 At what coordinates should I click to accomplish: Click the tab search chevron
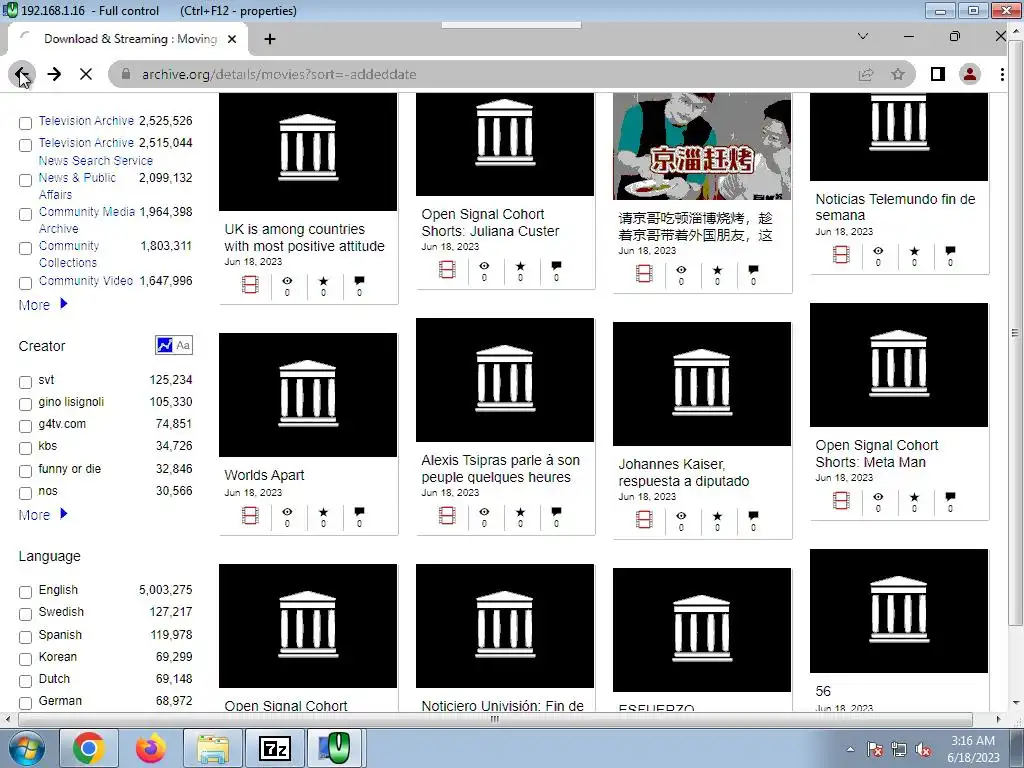coord(863,37)
